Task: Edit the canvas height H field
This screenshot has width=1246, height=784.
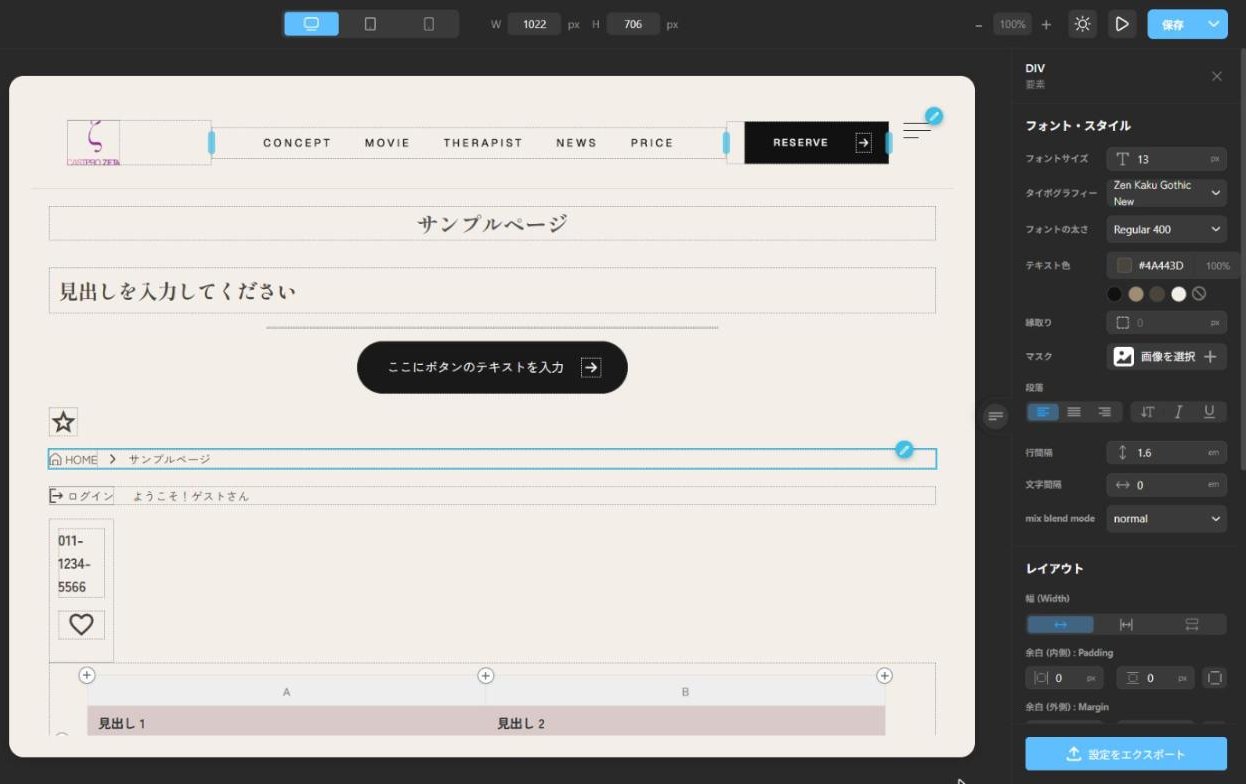Action: pyautogui.click(x=633, y=24)
